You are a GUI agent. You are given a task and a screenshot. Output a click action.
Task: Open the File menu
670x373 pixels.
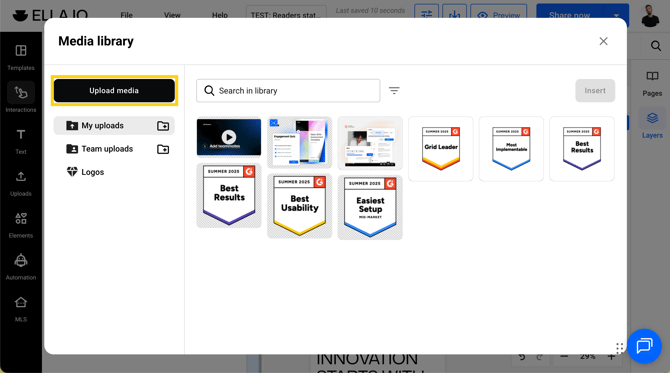pyautogui.click(x=126, y=15)
